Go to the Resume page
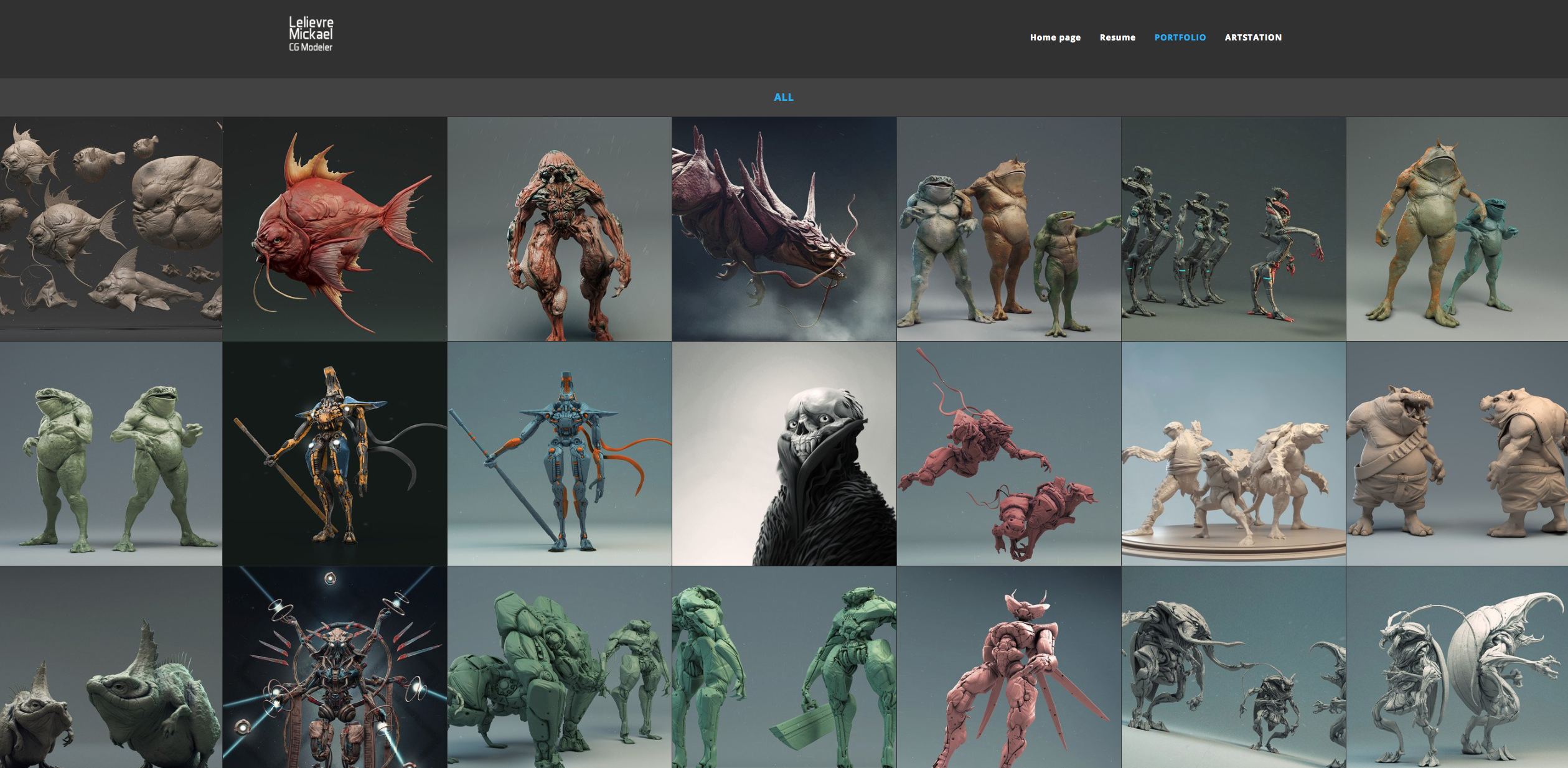This screenshot has width=1568, height=768. [1117, 37]
